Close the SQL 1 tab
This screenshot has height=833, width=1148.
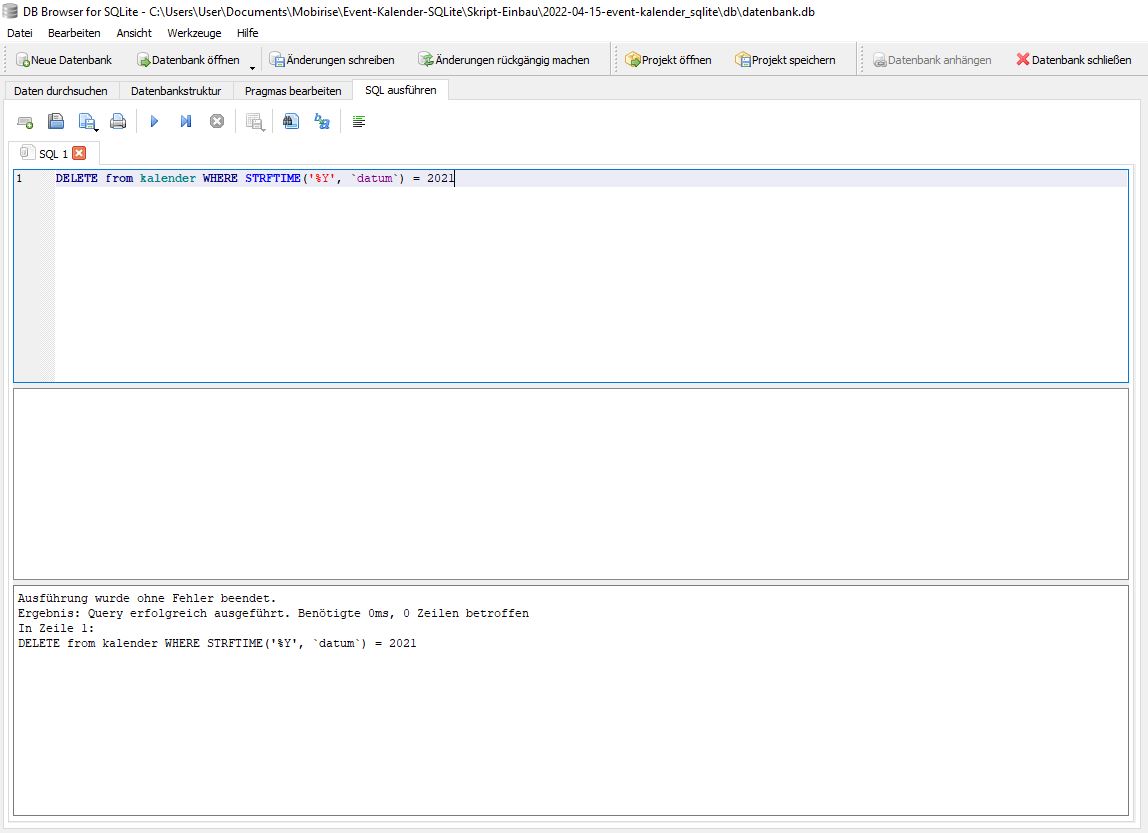pos(79,153)
